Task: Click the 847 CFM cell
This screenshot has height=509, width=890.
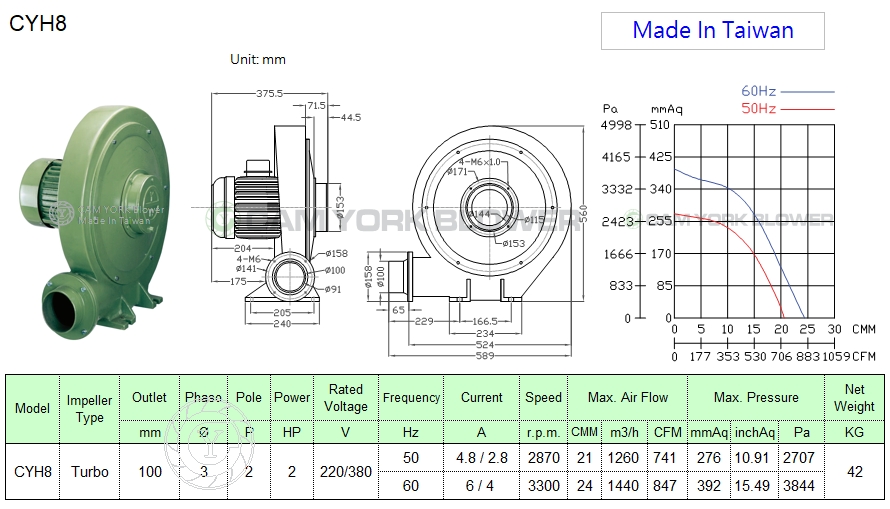Action: pos(665,486)
